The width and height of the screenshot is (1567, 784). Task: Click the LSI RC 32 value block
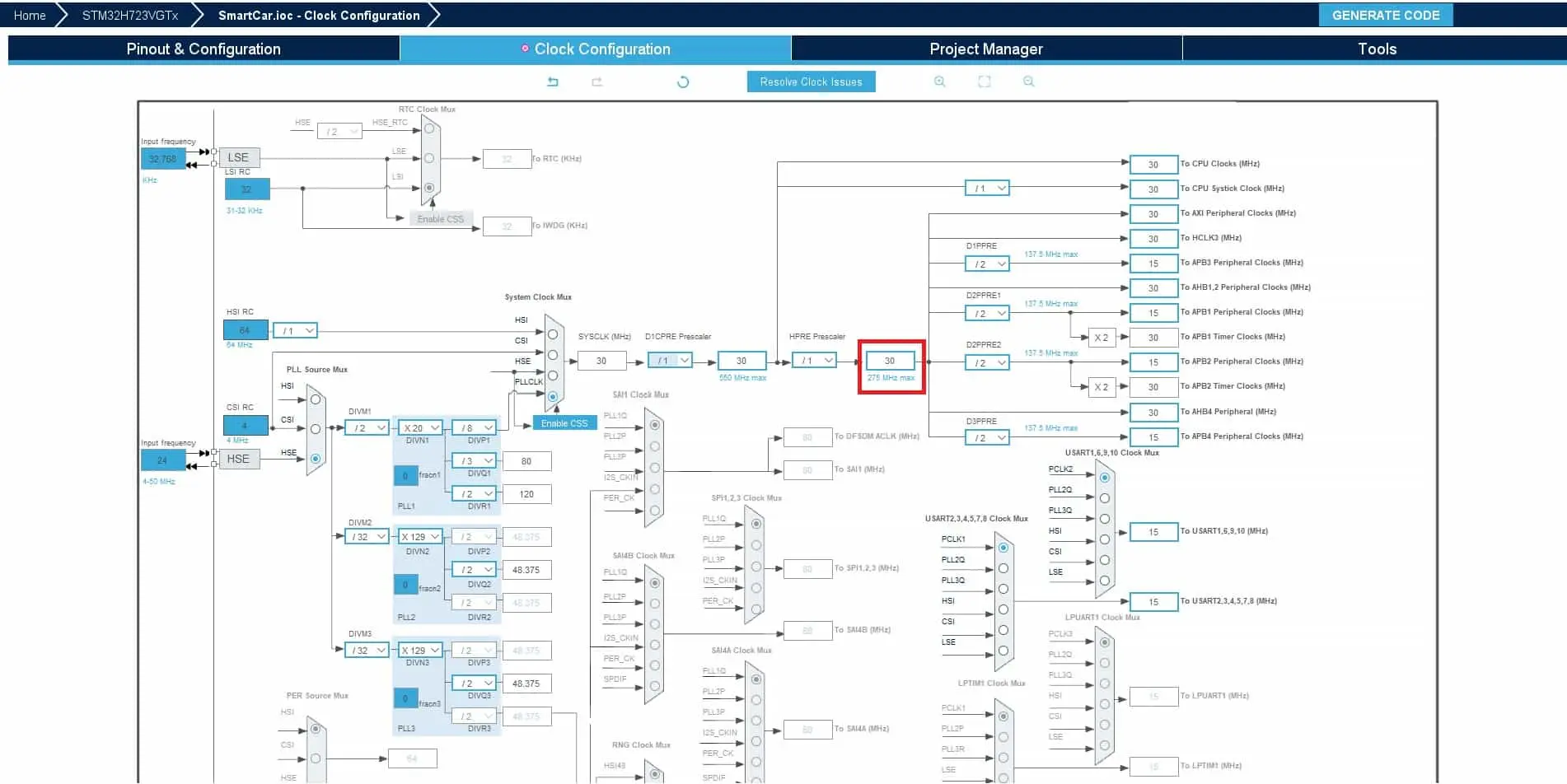pos(246,189)
